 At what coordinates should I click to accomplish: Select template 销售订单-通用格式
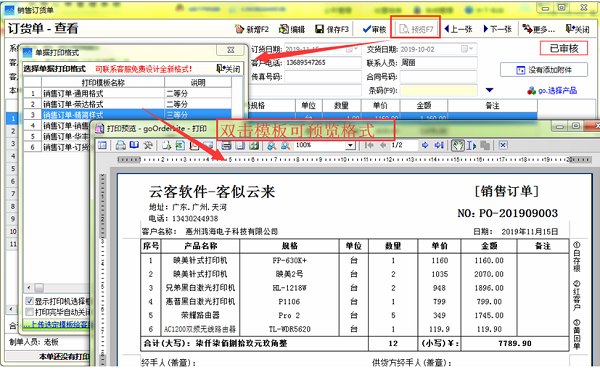(127, 93)
